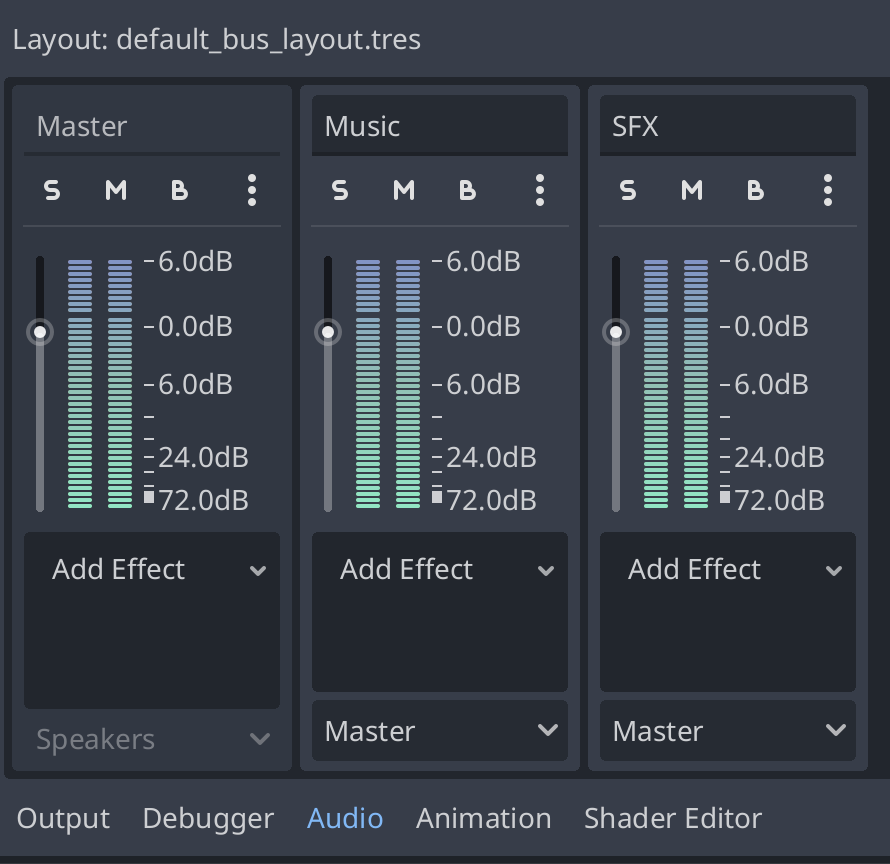Switch to the Output tab
The image size is (890, 864).
coord(63,818)
